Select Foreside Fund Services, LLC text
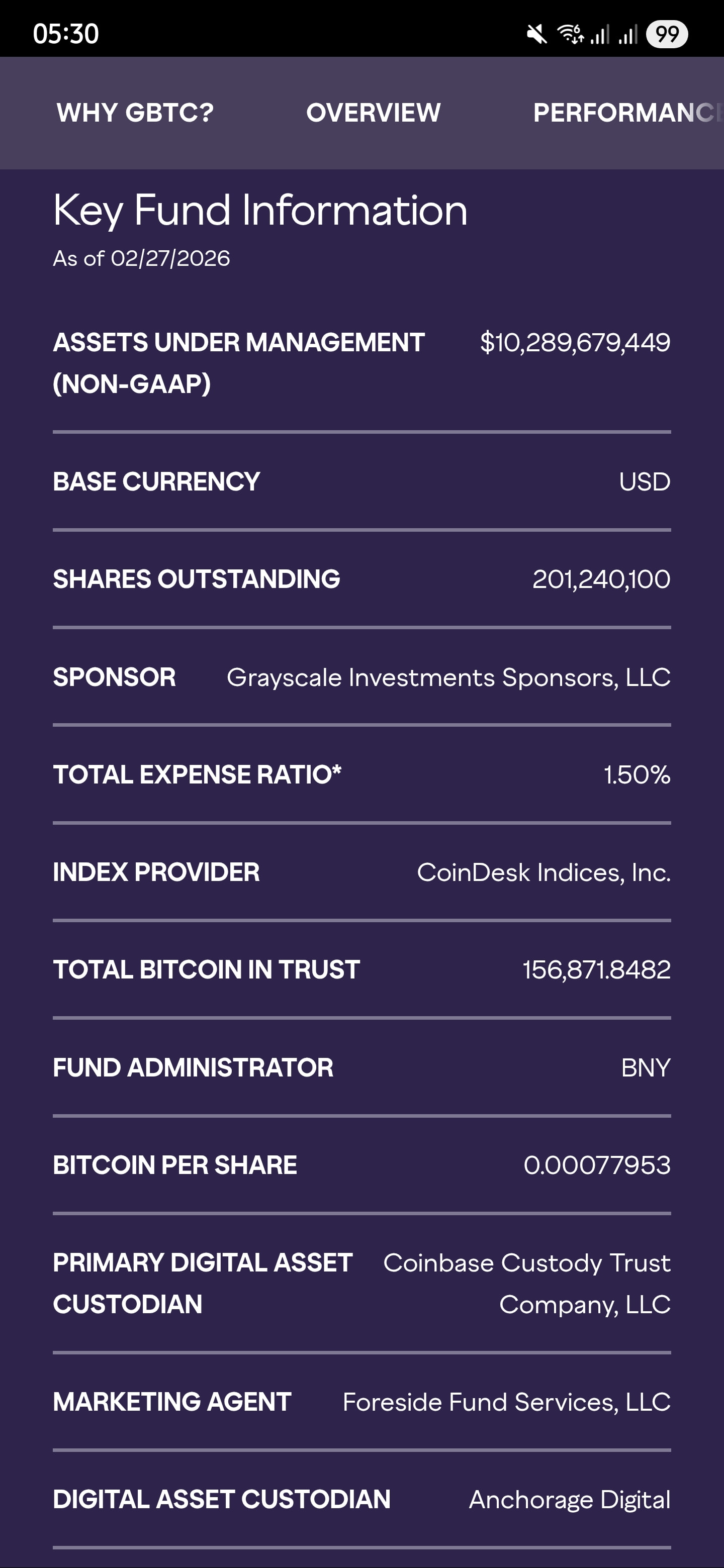 click(506, 1403)
